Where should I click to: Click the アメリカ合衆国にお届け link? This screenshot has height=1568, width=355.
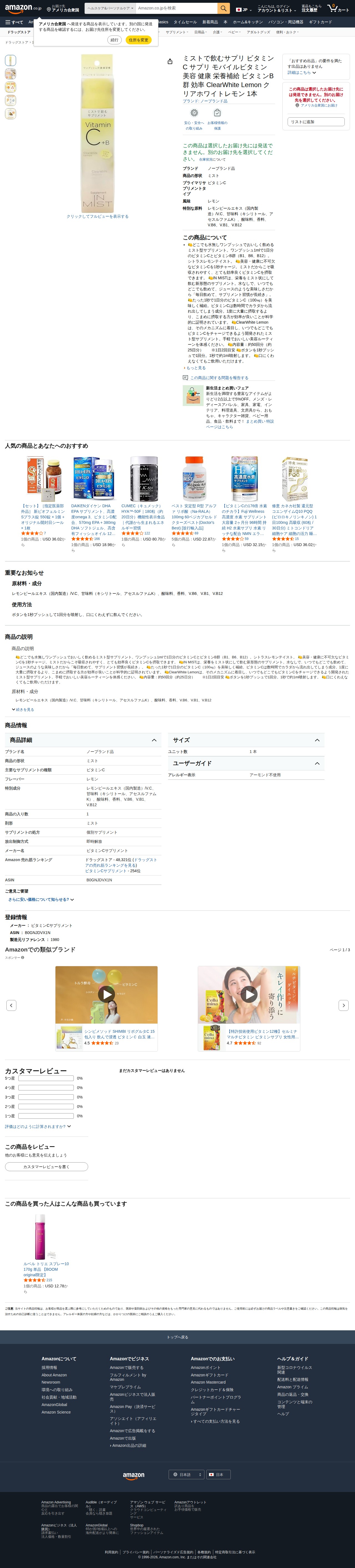318,105
